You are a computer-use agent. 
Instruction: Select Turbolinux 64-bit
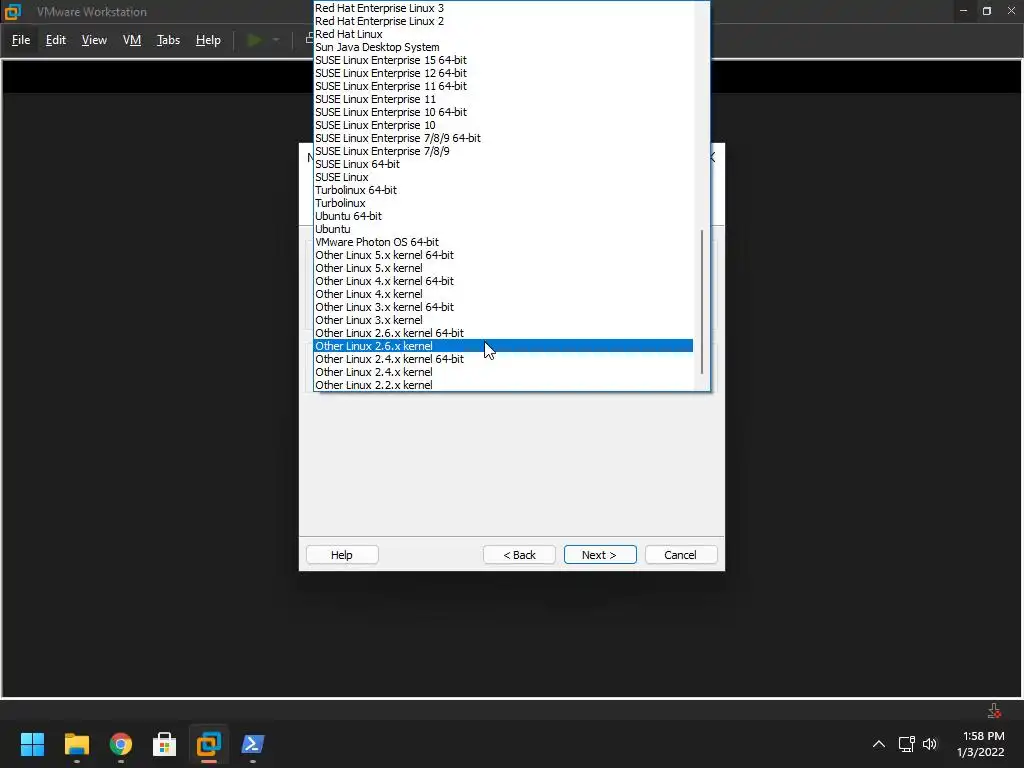503,190
